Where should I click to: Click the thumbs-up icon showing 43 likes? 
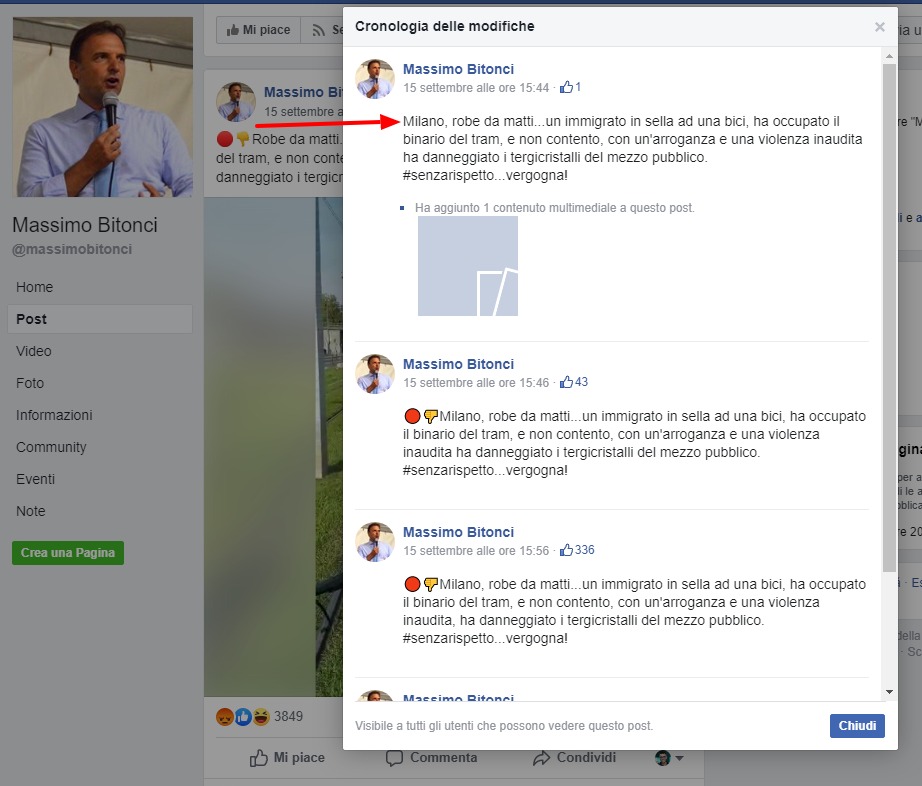point(566,382)
